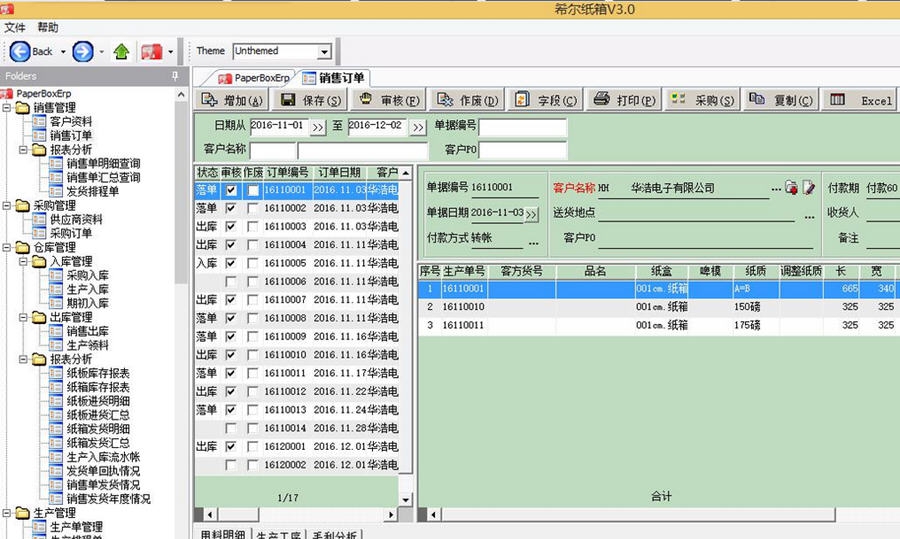
Task: Pin the Folders panel
Action: coord(175,76)
